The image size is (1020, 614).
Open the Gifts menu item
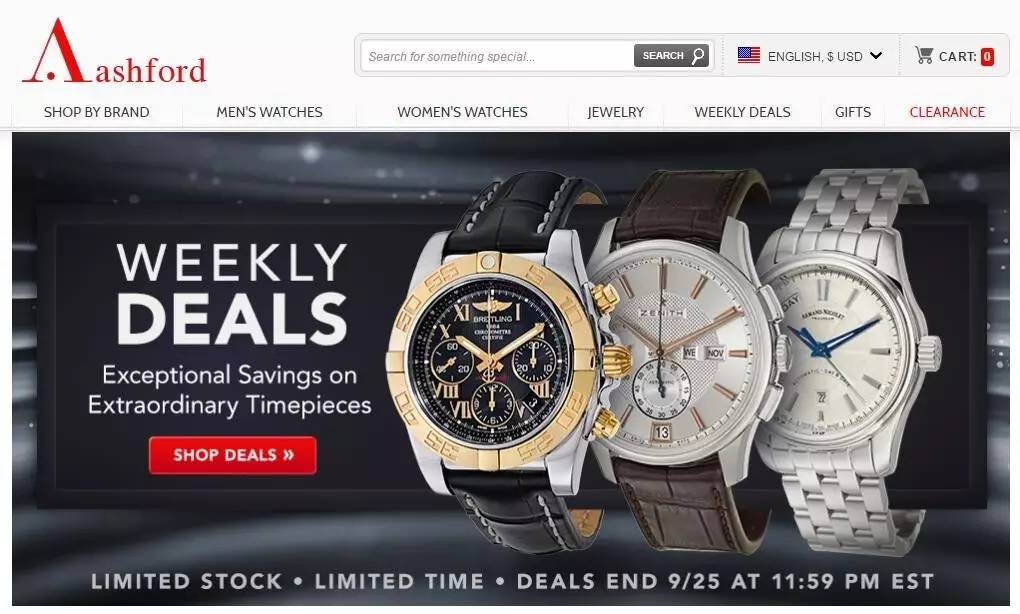(853, 112)
